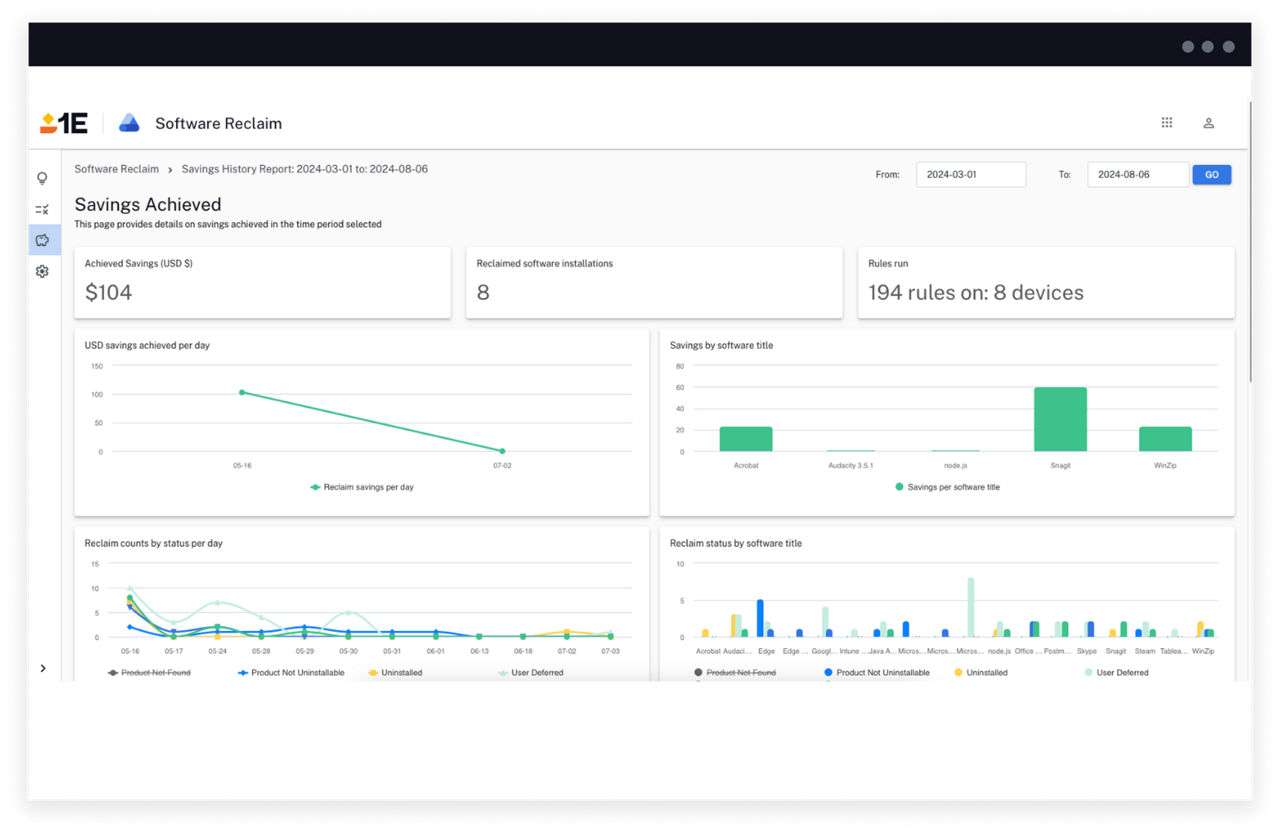Viewport: 1280px width, 835px height.
Task: Click the vertical page scrollbar
Action: tap(1249, 240)
